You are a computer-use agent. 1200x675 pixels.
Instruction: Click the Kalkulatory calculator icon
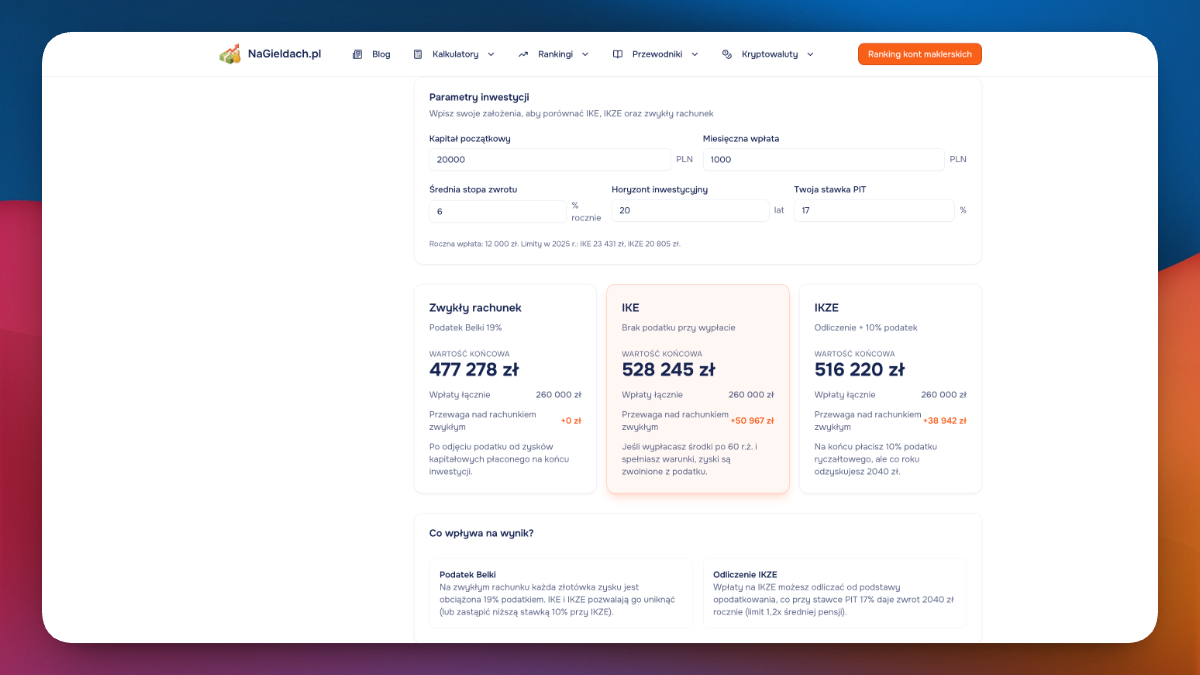pos(418,54)
